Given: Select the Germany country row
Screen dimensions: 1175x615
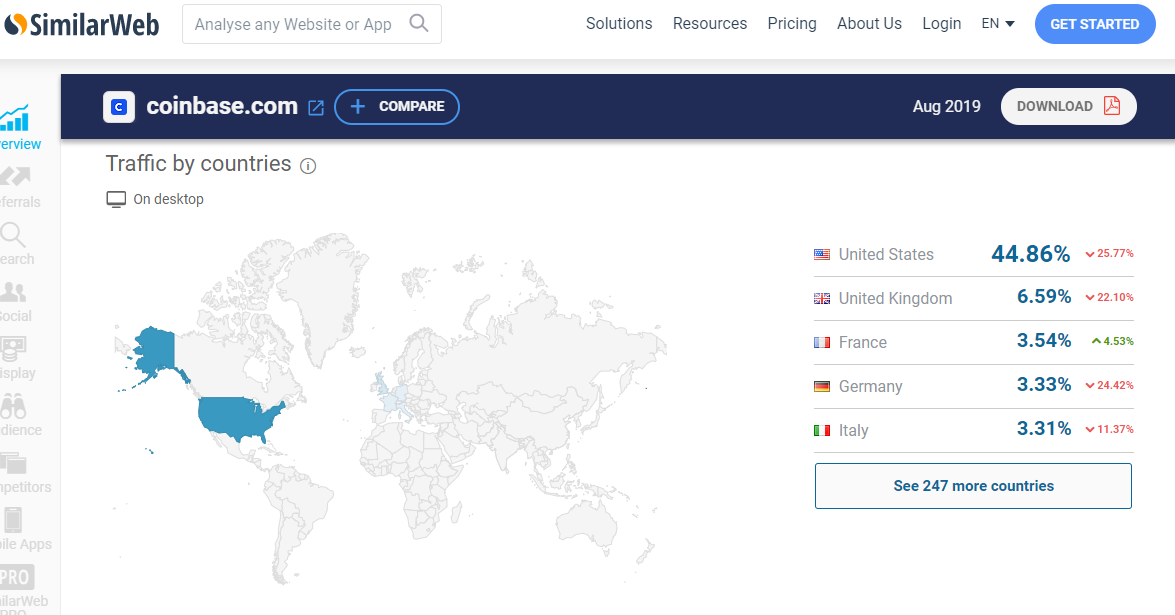Looking at the screenshot, I should (973, 387).
